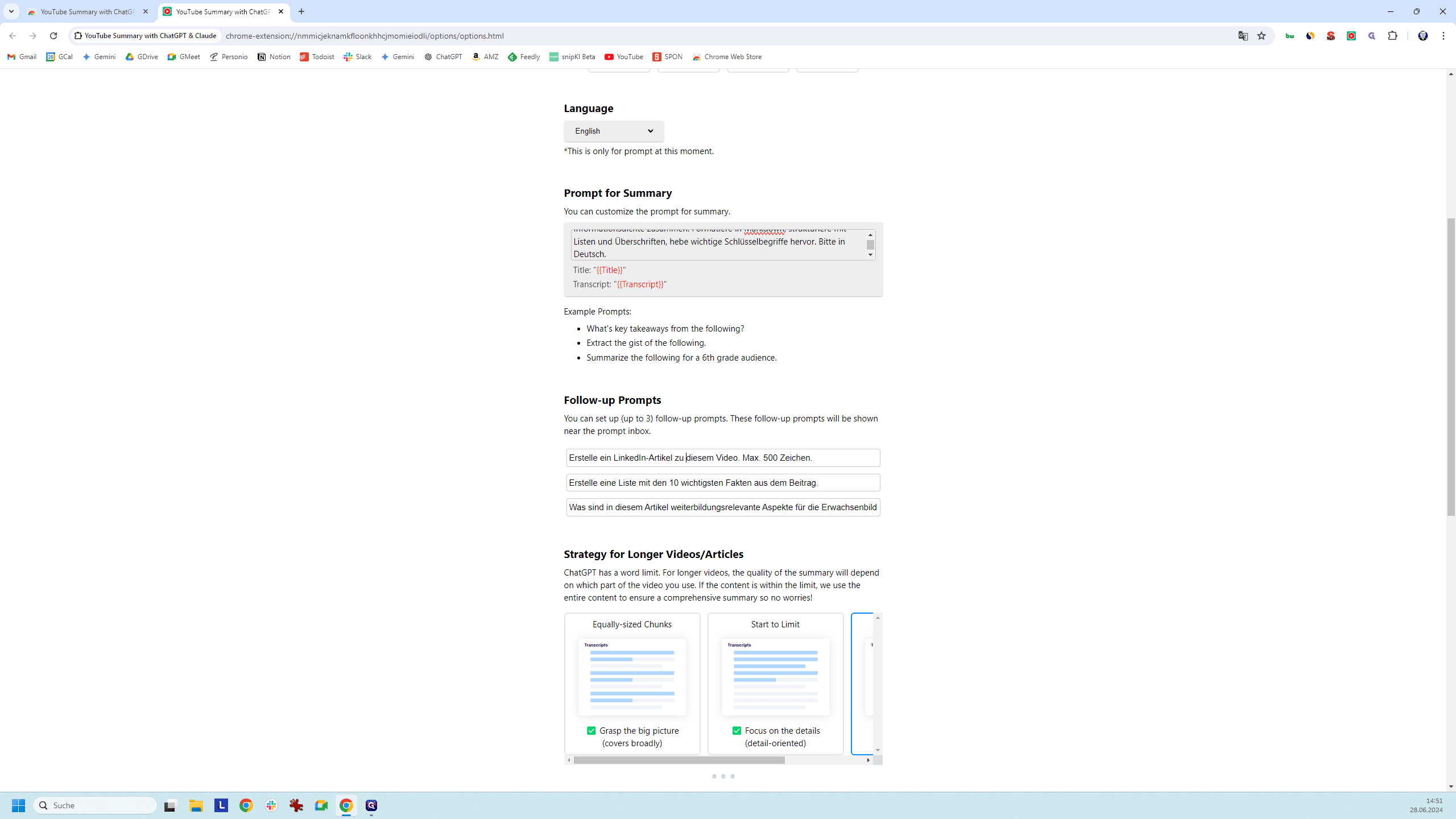Screen dimensions: 1456x819
Task: Open the Slack bookmark
Action: tap(358, 57)
